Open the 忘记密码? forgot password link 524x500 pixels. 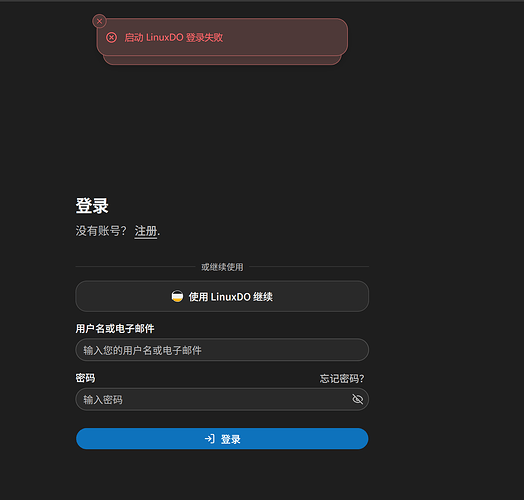342,378
